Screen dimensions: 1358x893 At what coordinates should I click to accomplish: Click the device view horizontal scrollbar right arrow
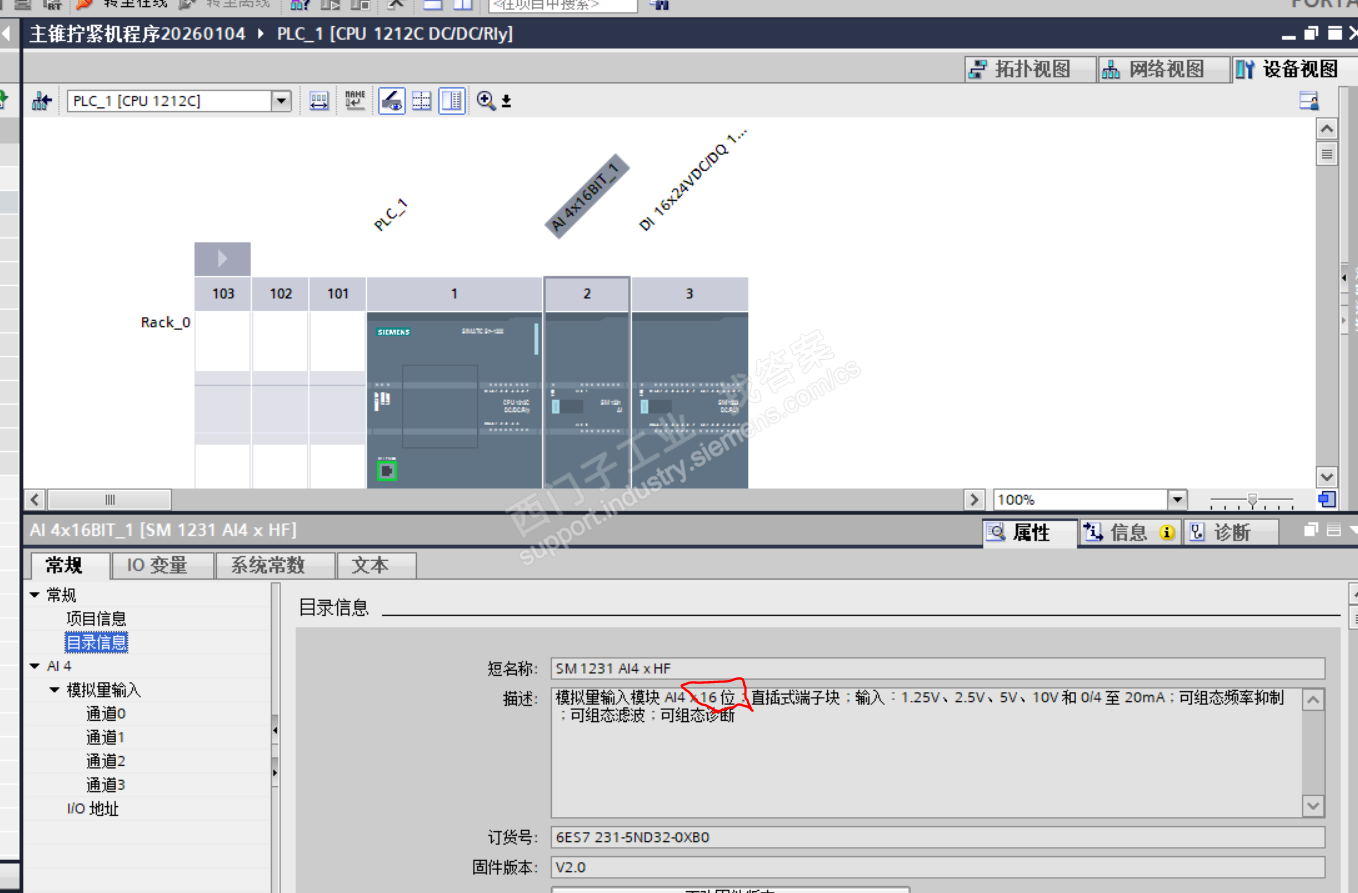pyautogui.click(x=975, y=500)
